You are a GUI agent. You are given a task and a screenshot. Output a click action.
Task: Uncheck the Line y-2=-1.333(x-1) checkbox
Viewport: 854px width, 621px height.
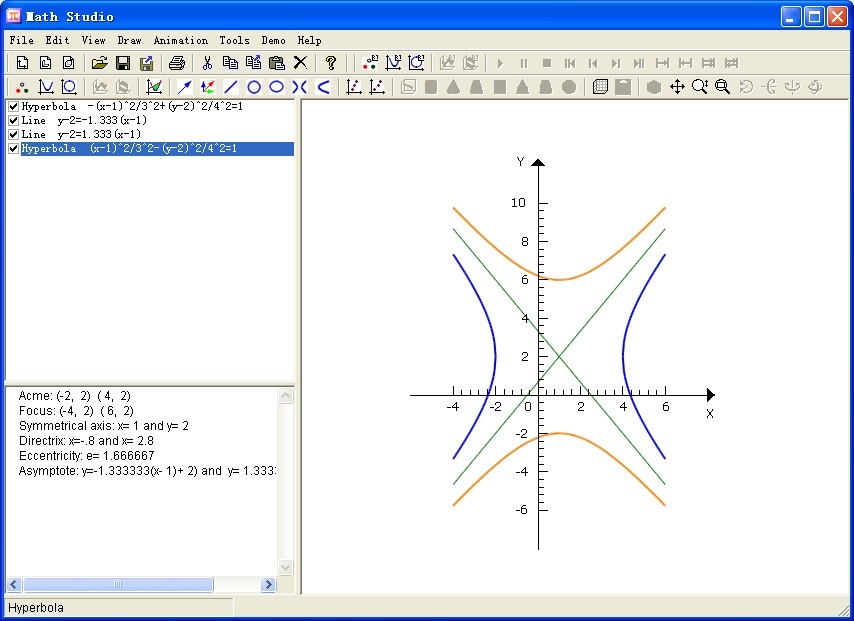coord(14,120)
